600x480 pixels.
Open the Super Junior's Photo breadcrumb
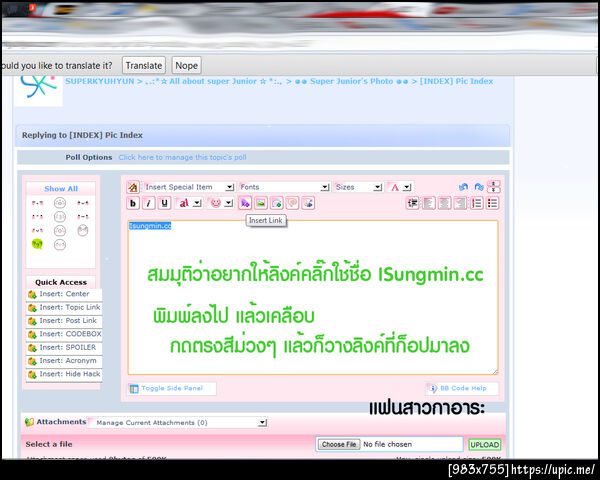coord(351,81)
